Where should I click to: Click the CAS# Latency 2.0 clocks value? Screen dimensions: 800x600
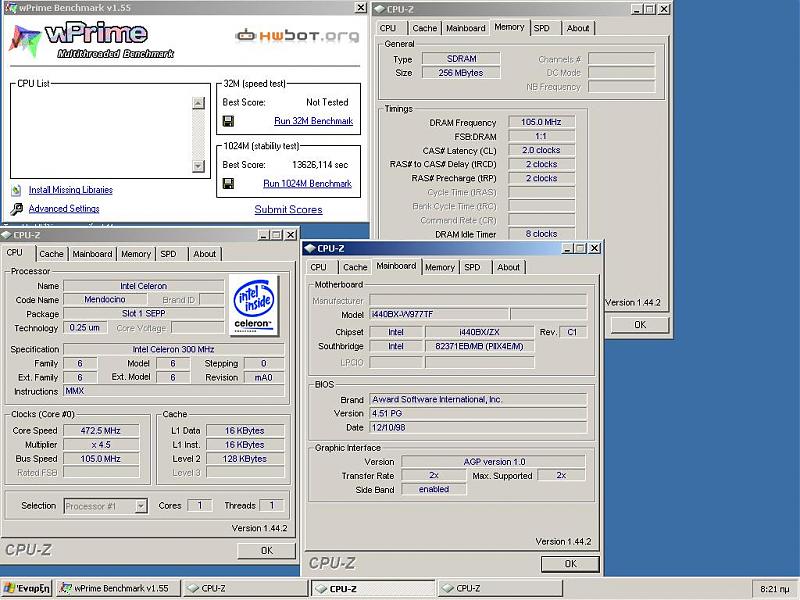coord(541,151)
